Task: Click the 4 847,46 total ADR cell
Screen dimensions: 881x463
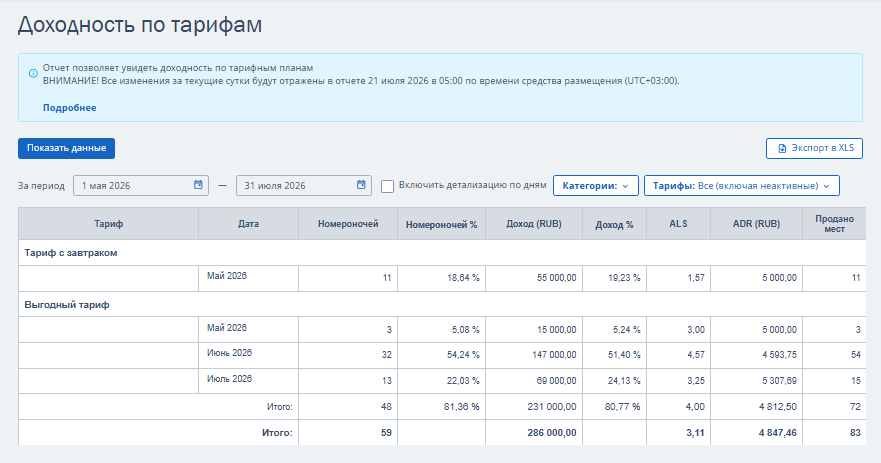Action: (x=756, y=433)
